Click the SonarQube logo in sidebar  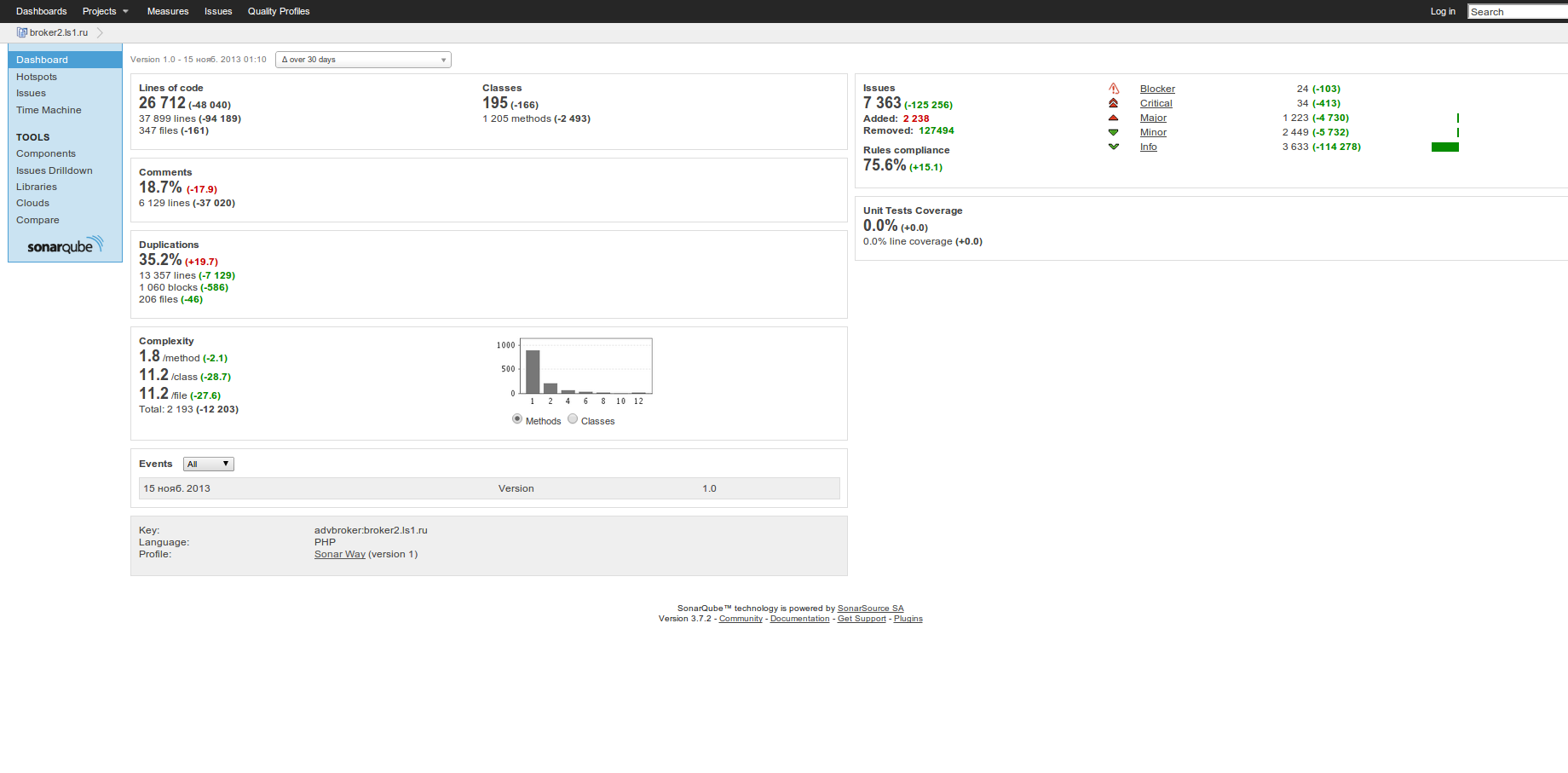(66, 245)
